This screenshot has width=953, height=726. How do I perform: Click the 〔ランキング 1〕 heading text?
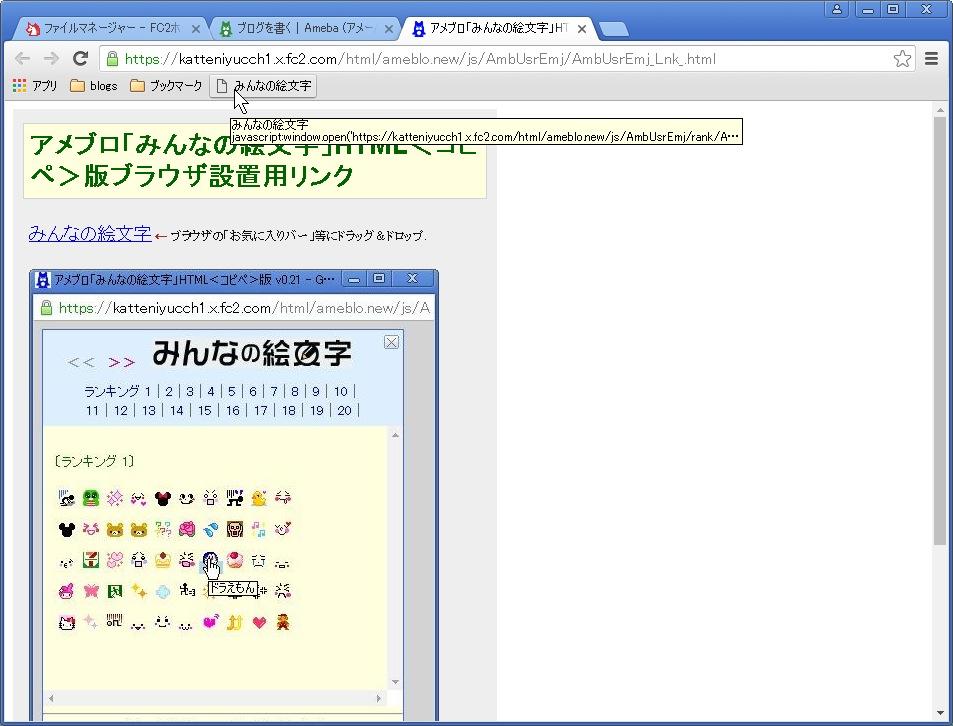tap(94, 461)
